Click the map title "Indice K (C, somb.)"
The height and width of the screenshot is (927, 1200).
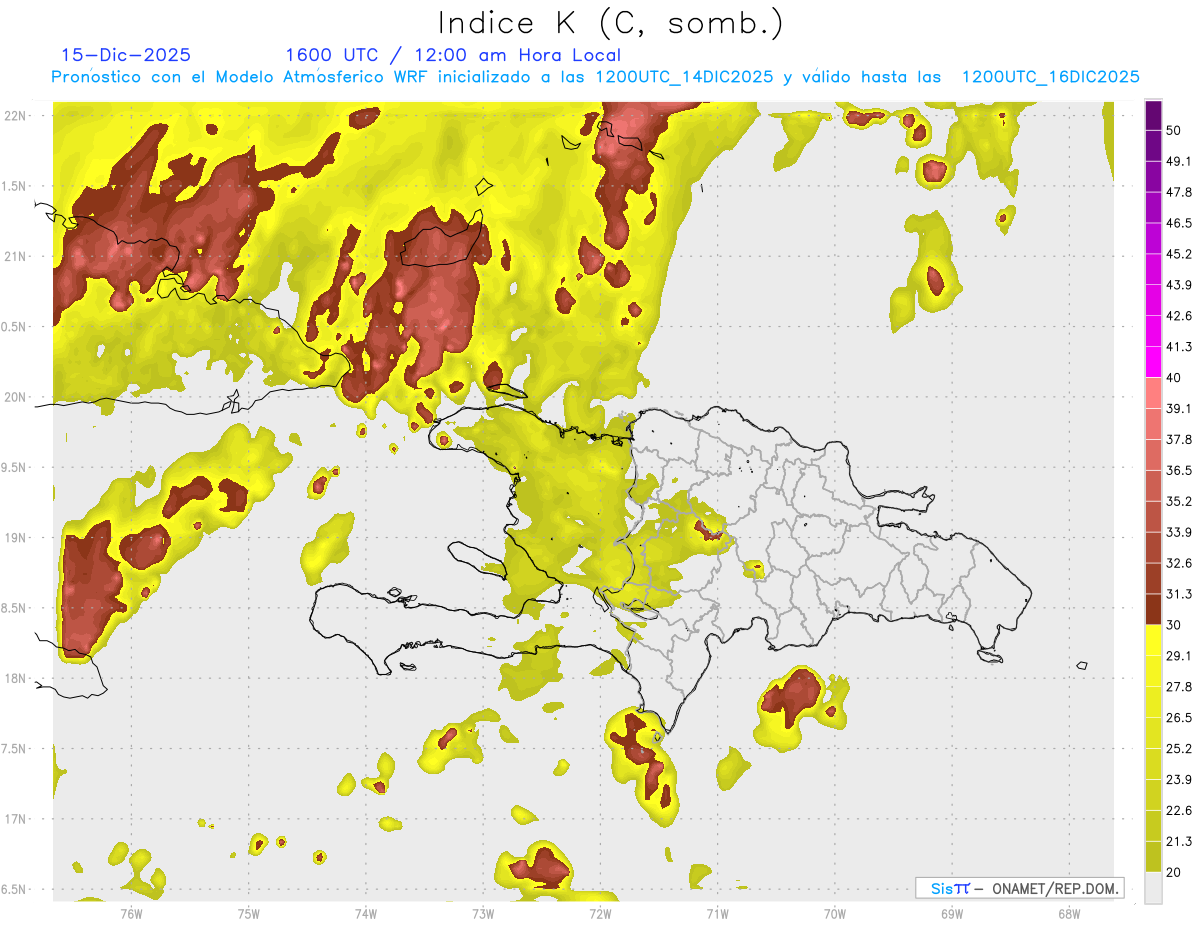coord(610,23)
